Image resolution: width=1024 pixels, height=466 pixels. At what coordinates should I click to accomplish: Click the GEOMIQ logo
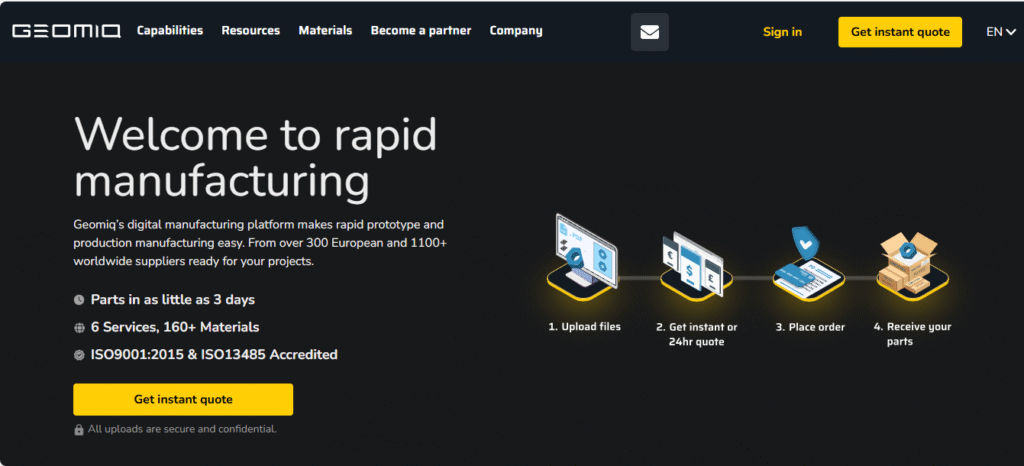66,31
